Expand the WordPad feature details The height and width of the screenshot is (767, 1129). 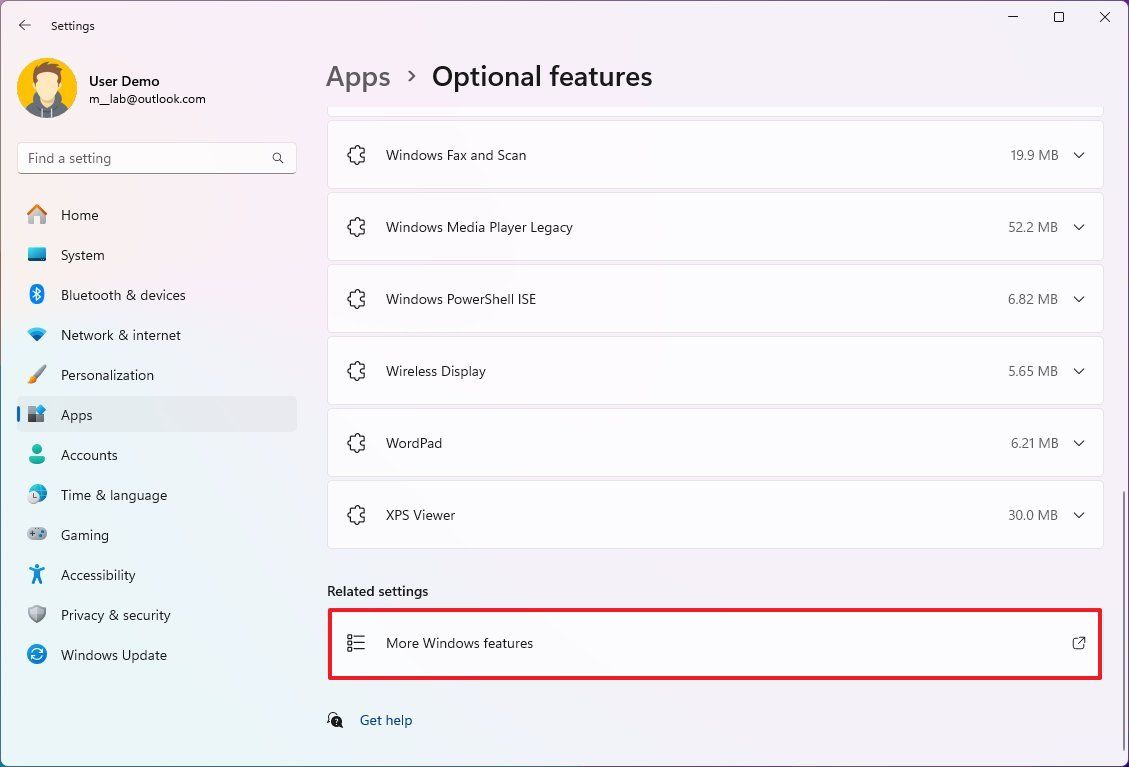pyautogui.click(x=1079, y=443)
